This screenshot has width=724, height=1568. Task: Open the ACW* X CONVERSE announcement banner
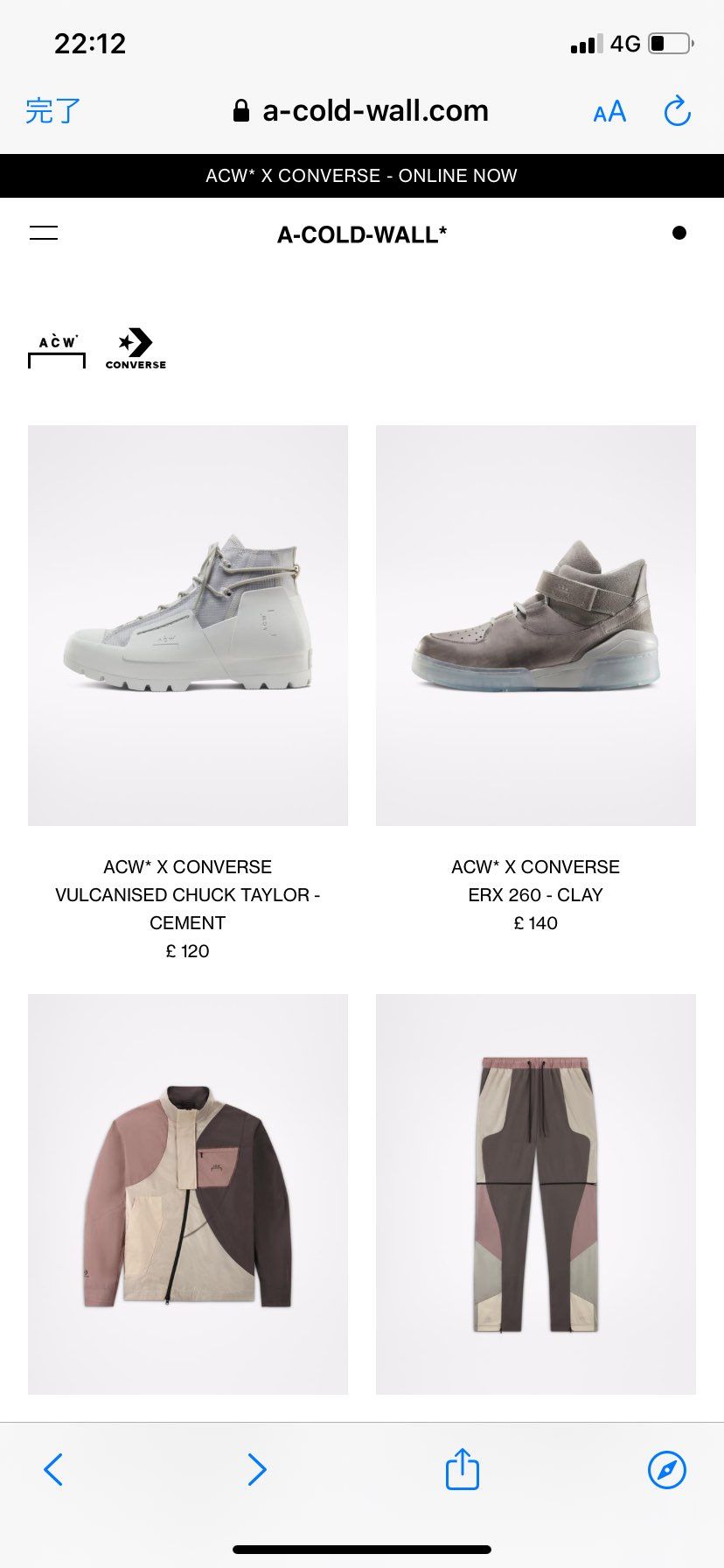point(362,176)
